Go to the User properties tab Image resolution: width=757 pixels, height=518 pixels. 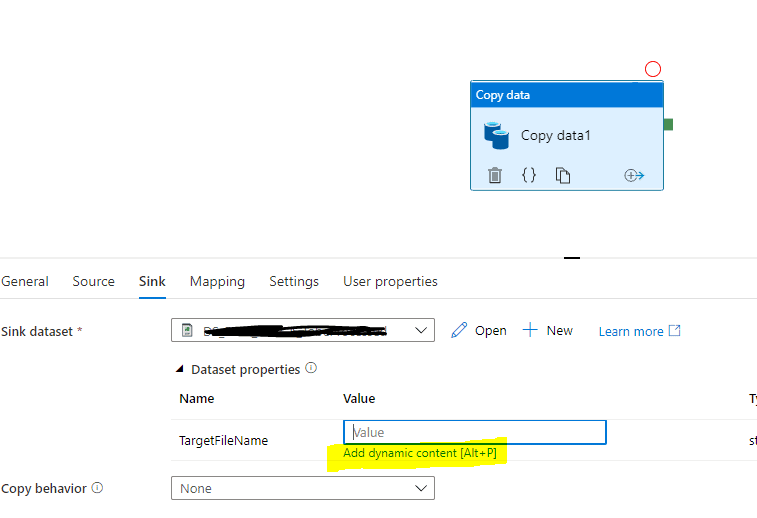click(390, 281)
